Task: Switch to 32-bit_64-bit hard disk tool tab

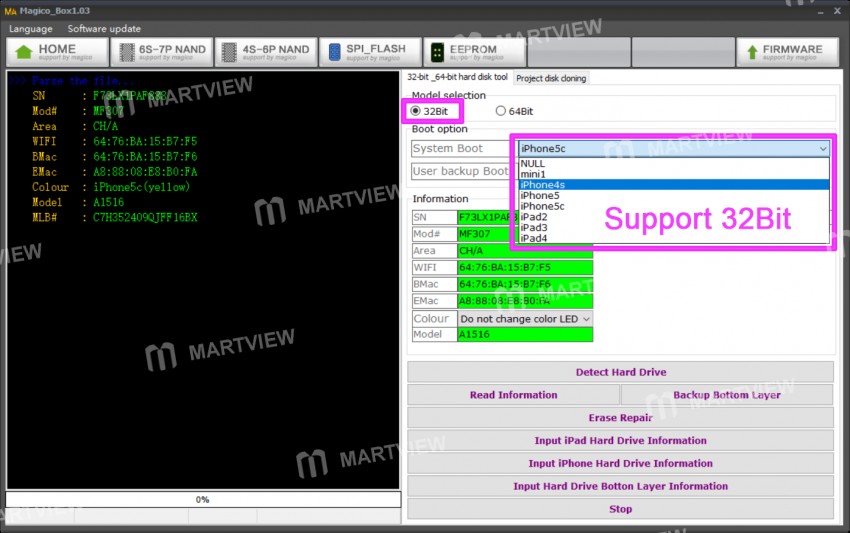Action: [458, 77]
